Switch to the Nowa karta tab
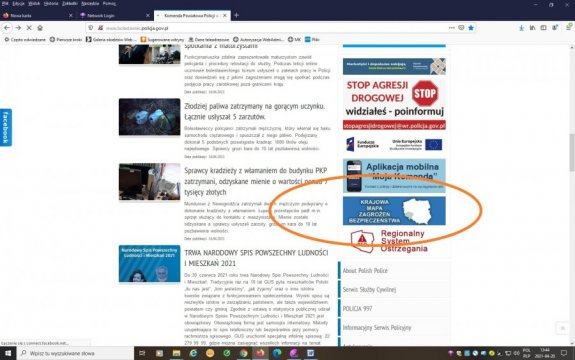 37,16
